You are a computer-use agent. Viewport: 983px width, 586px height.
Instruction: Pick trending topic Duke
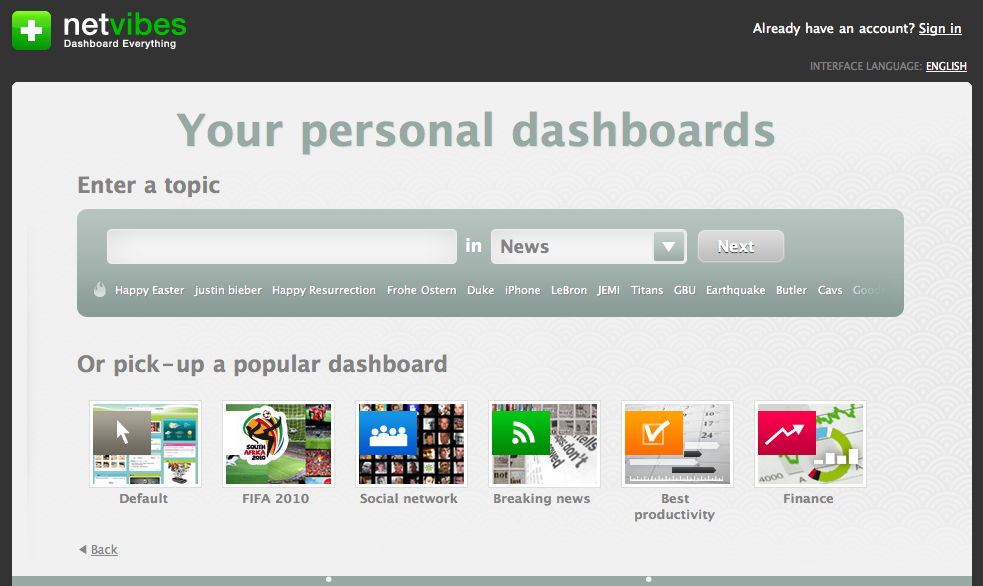(x=480, y=290)
